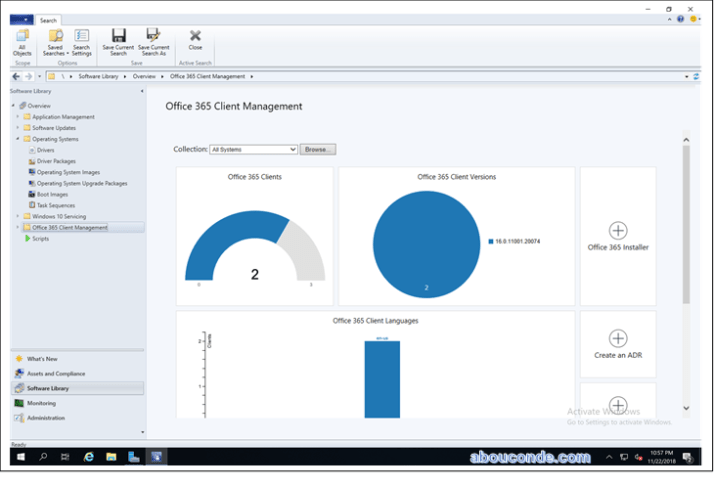Open the Monitoring workspace
Viewport: 714px width, 486px height.
[42, 403]
